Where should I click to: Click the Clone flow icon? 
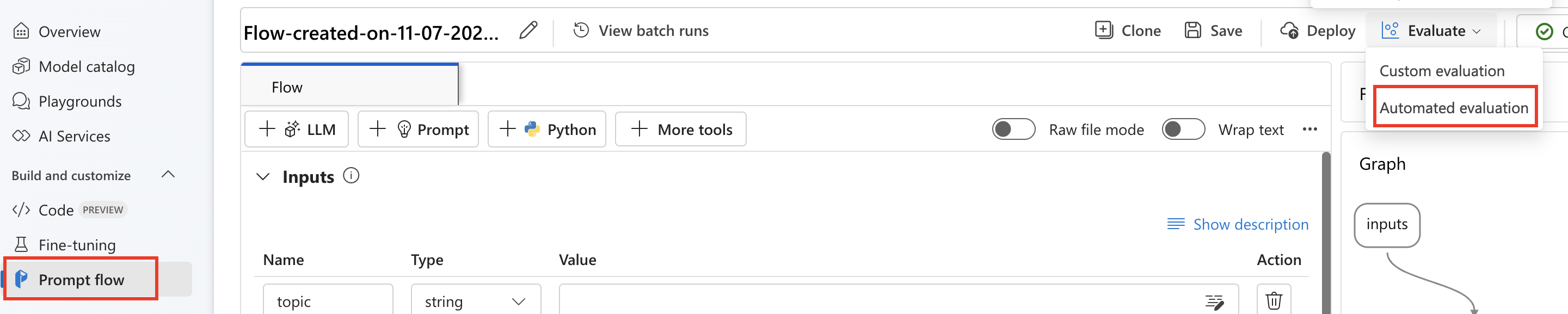[x=1104, y=30]
